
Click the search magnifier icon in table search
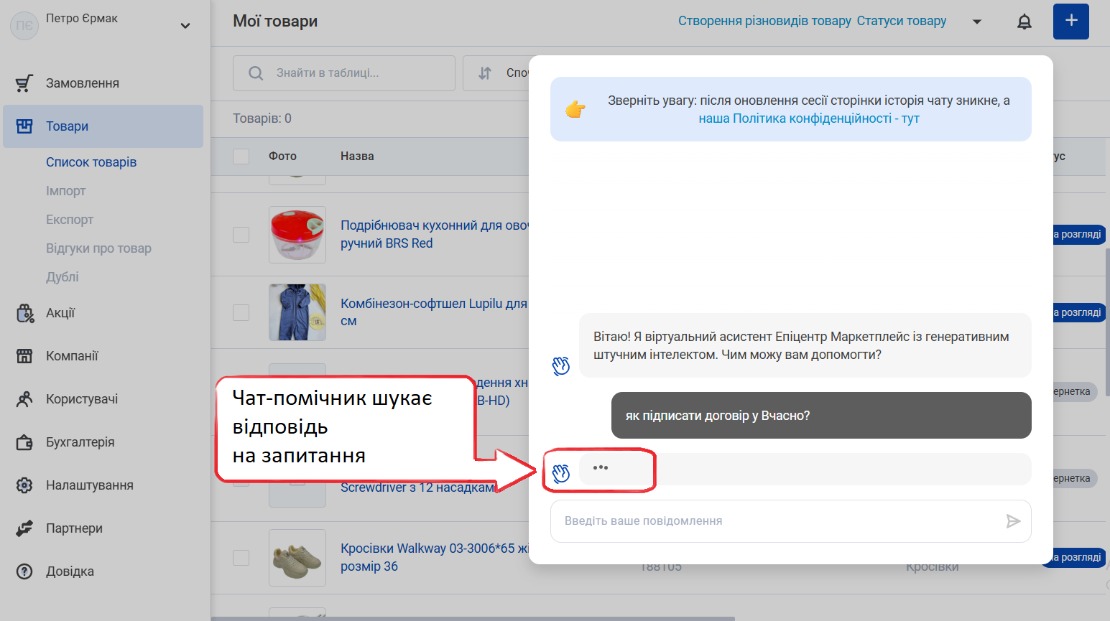pyautogui.click(x=256, y=73)
